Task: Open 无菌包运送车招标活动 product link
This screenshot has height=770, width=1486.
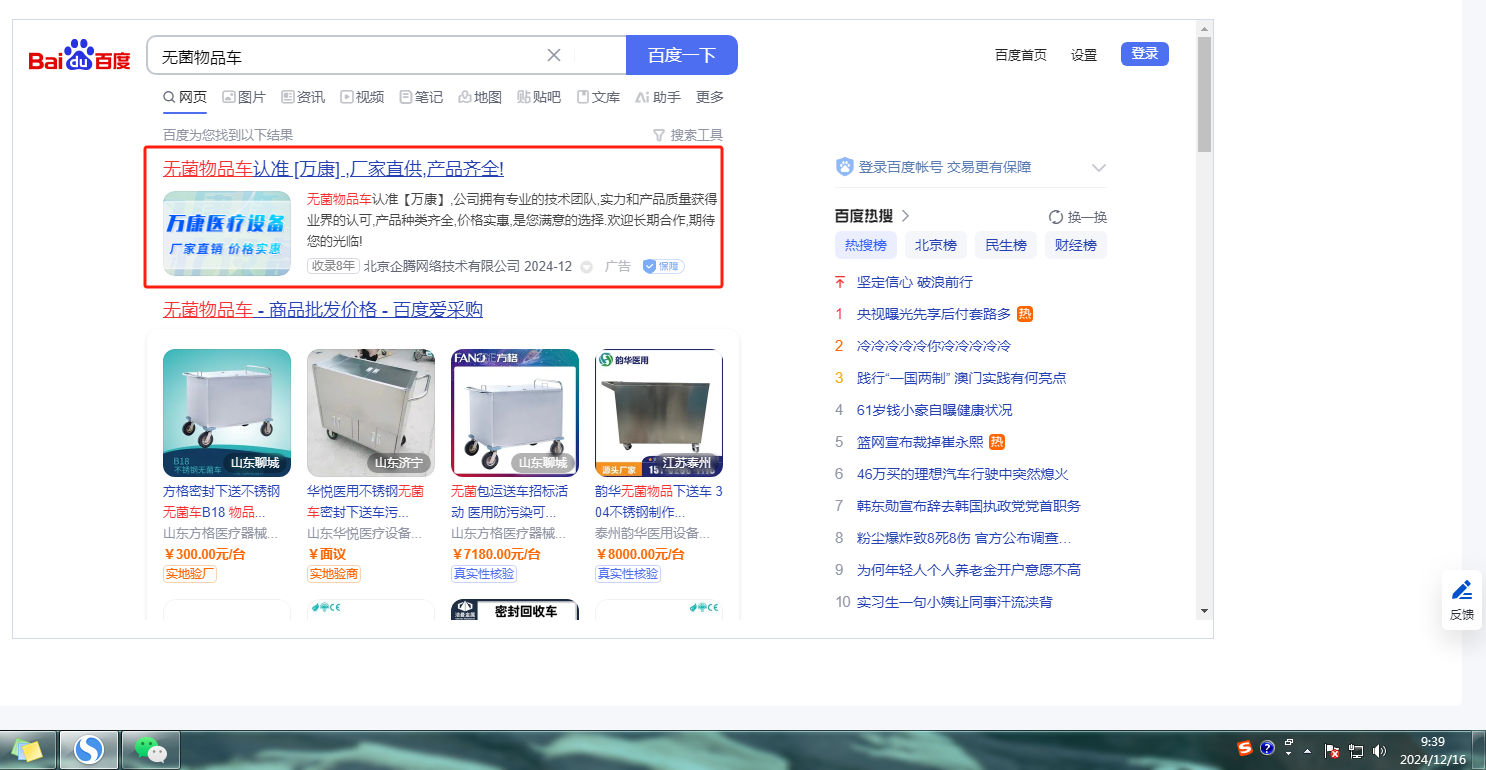Action: pyautogui.click(x=510, y=502)
